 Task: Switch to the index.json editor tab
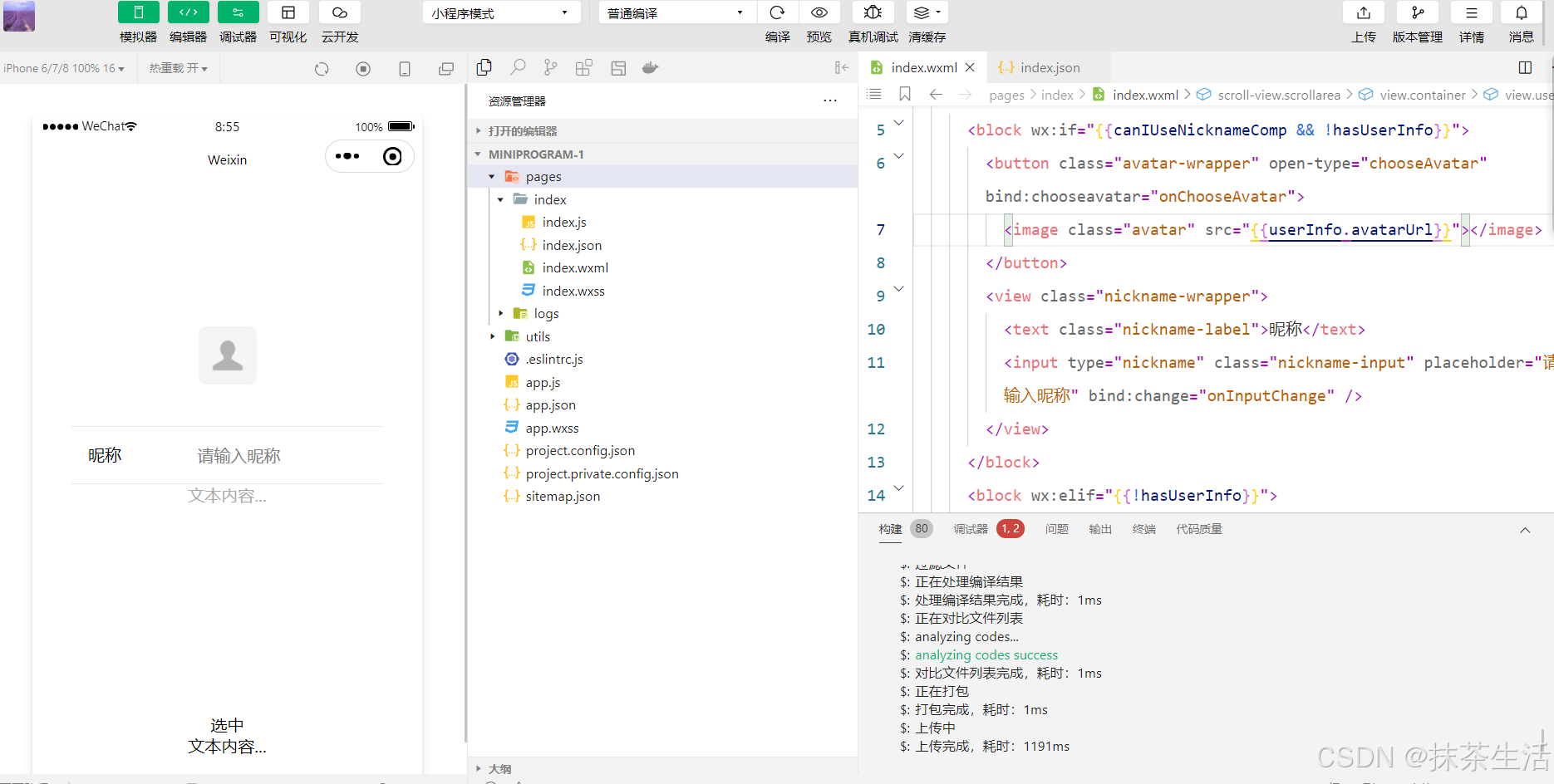coord(1049,68)
